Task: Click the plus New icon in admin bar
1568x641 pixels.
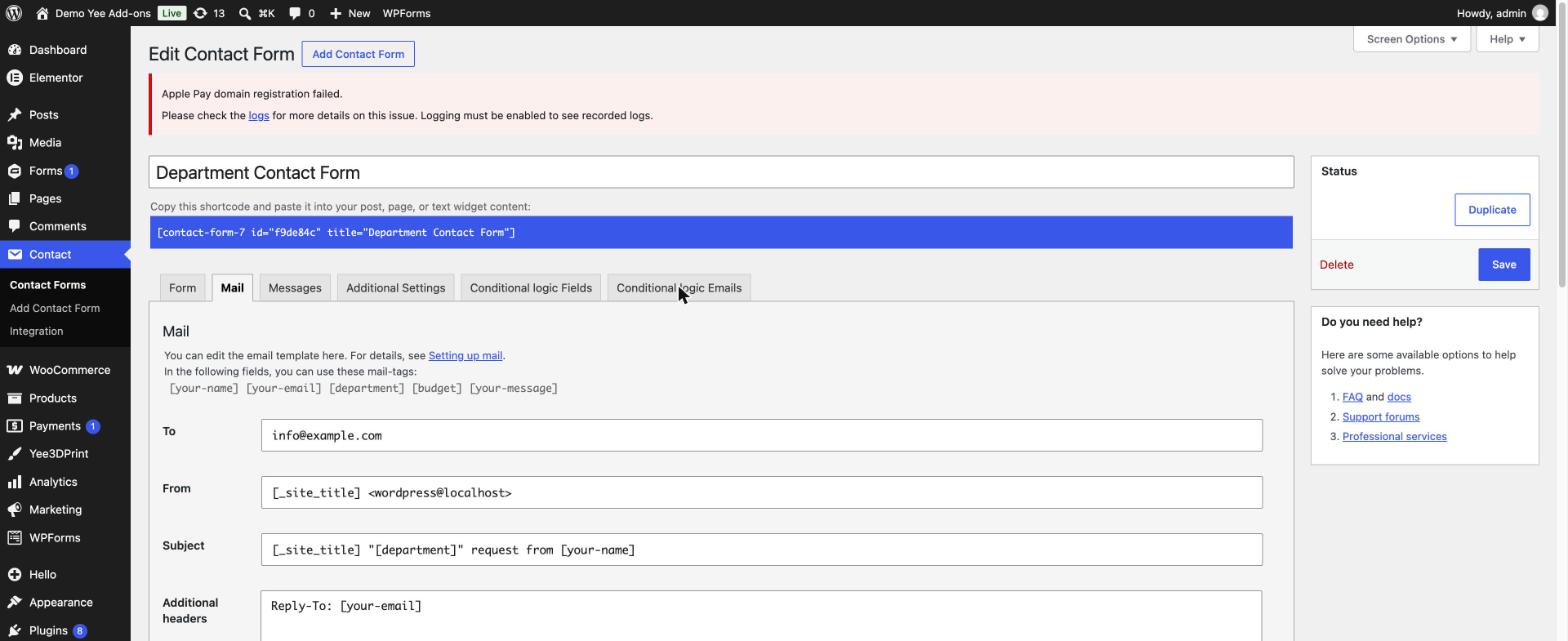Action: (x=335, y=13)
